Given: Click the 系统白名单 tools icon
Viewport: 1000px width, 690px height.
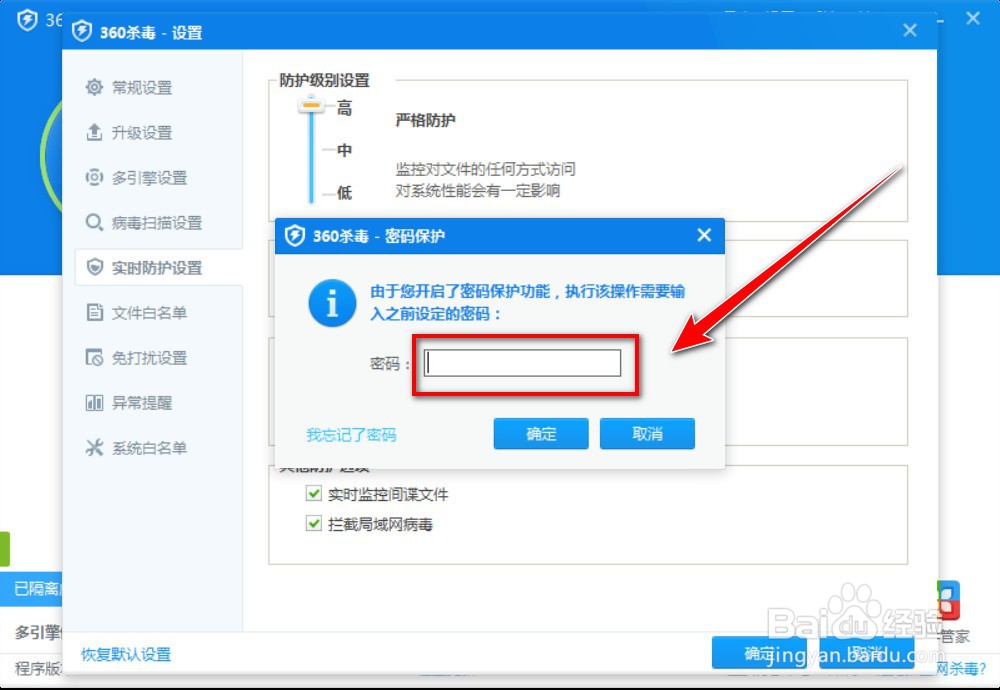Looking at the screenshot, I should click(94, 448).
